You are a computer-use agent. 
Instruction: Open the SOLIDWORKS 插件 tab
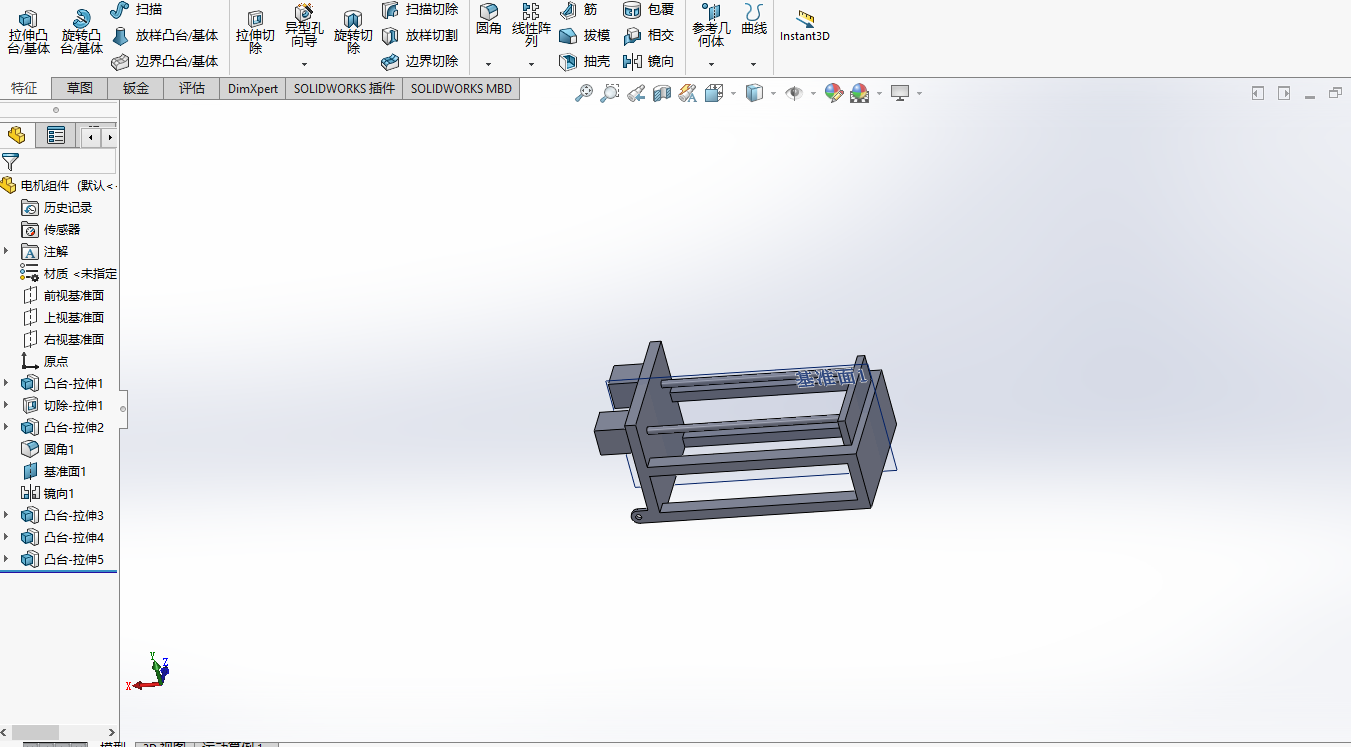(344, 88)
